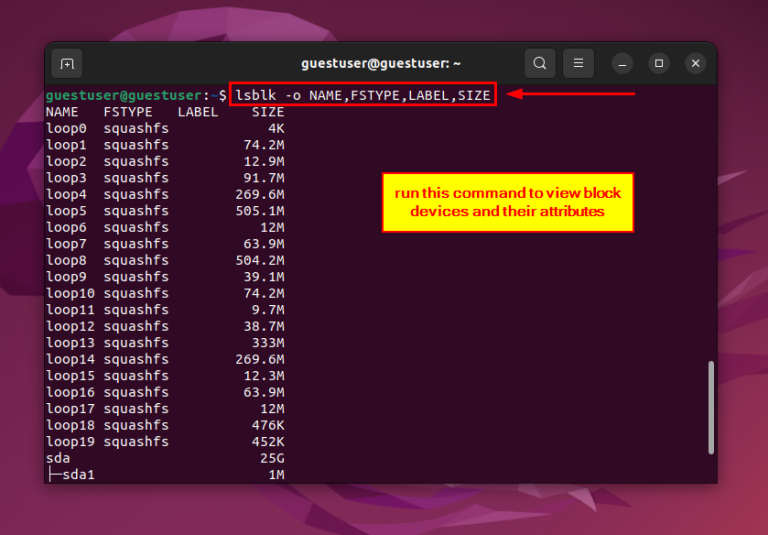The image size is (768, 535).
Task: Select the FSTYPE column header
Action: (x=128, y=112)
